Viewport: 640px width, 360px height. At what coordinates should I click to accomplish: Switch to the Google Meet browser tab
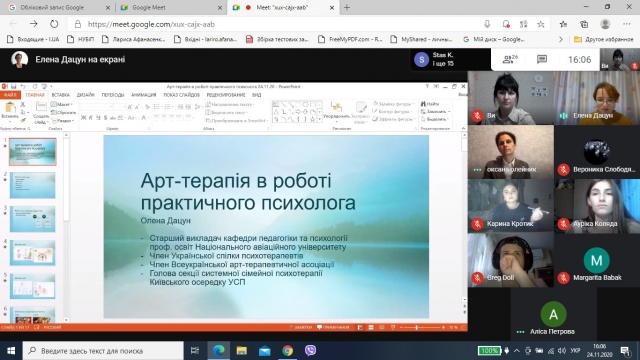click(170, 7)
